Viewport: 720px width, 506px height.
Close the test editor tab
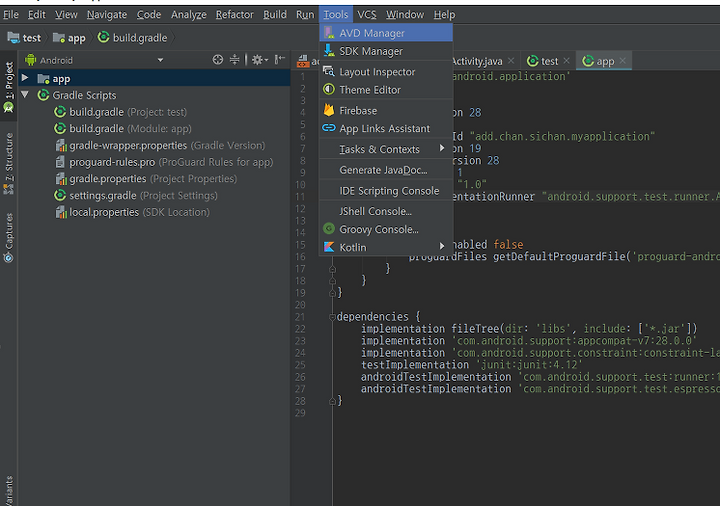566,61
